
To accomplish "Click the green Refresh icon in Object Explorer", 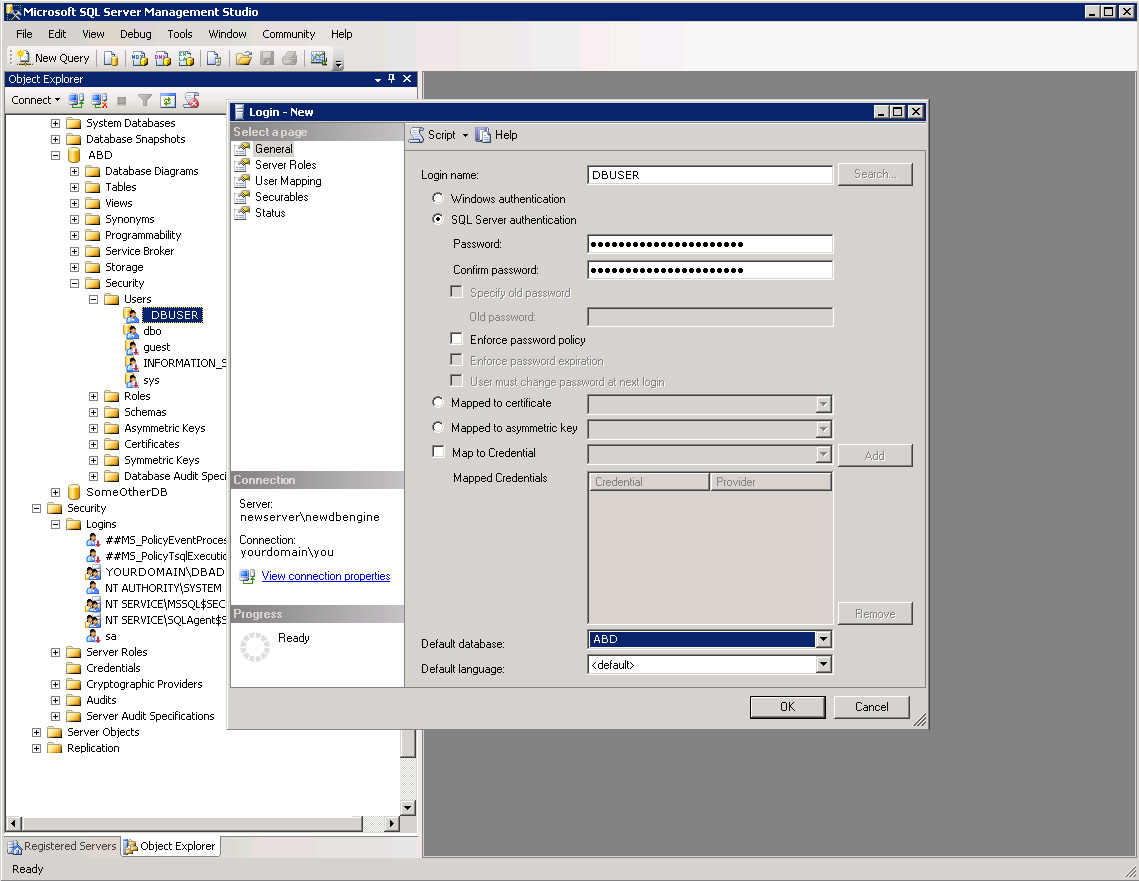I will 168,101.
